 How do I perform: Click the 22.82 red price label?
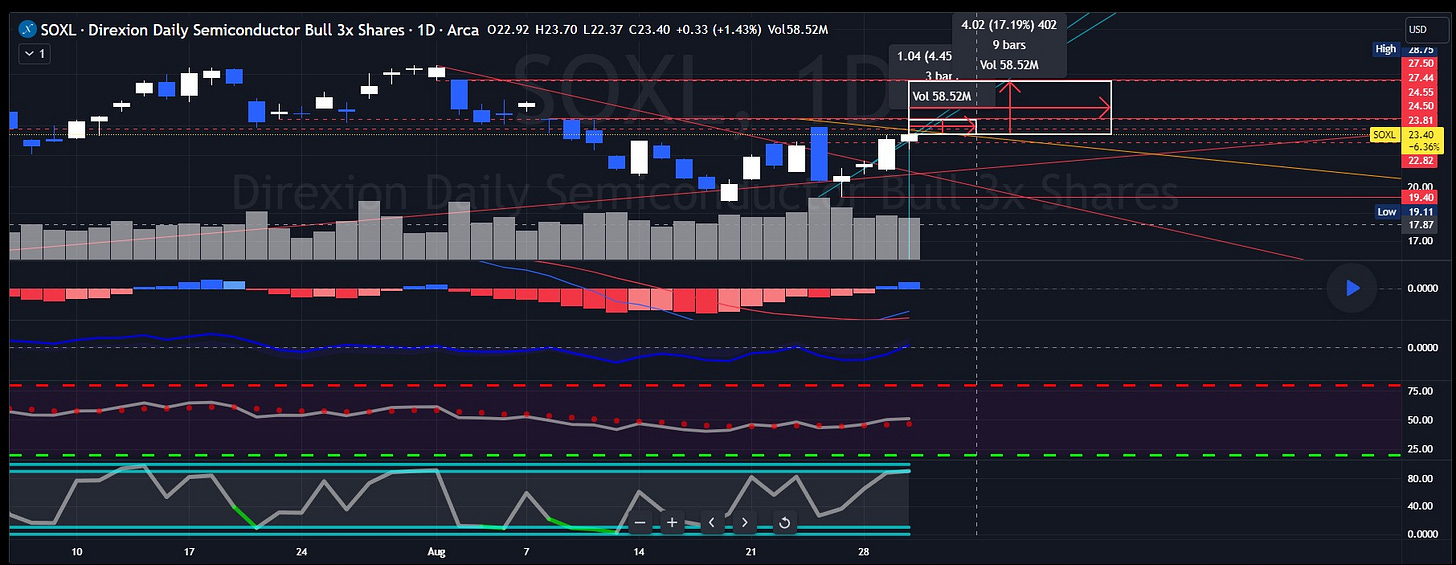click(1419, 160)
